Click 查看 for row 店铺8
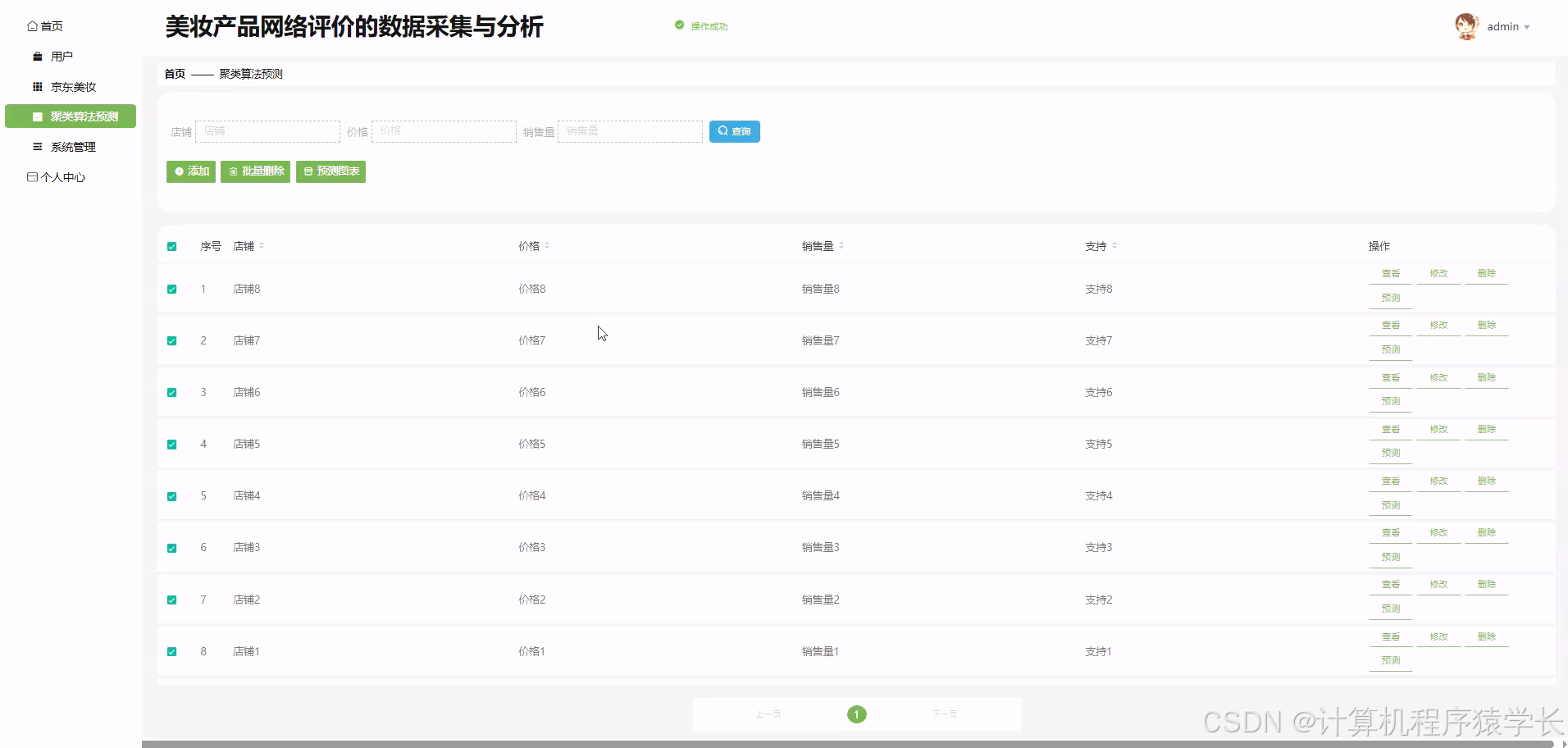Screen dimensions: 1568x748 (1391, 274)
